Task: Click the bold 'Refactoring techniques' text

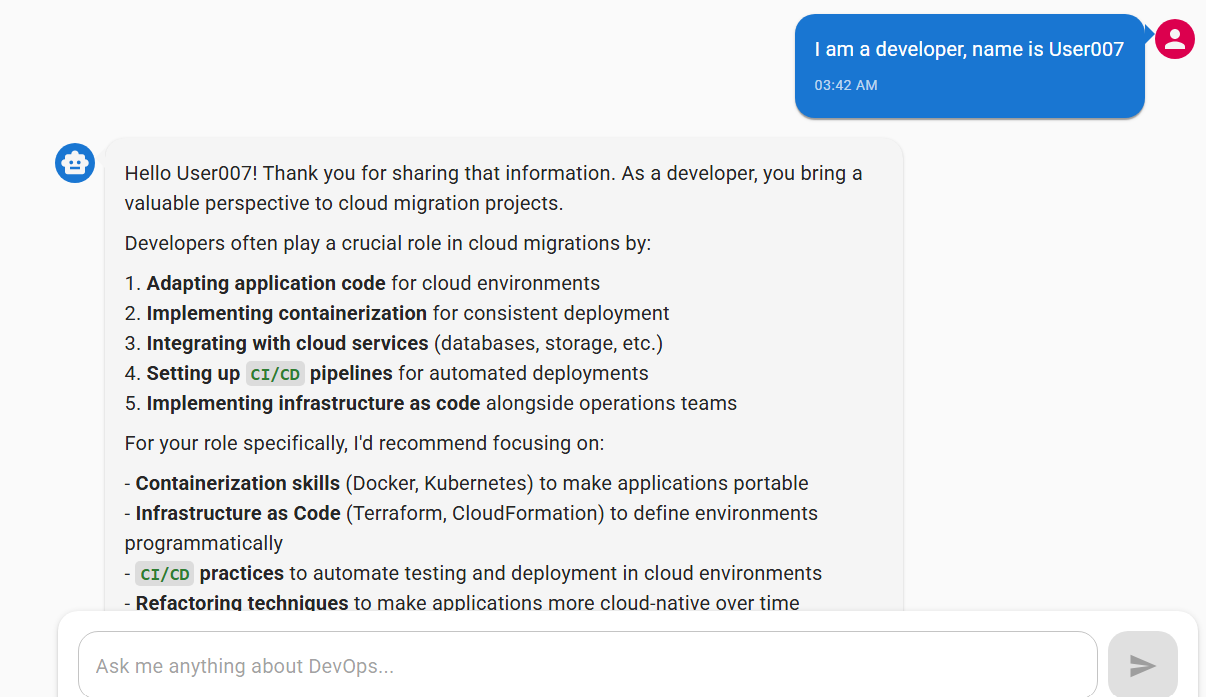Action: click(242, 603)
